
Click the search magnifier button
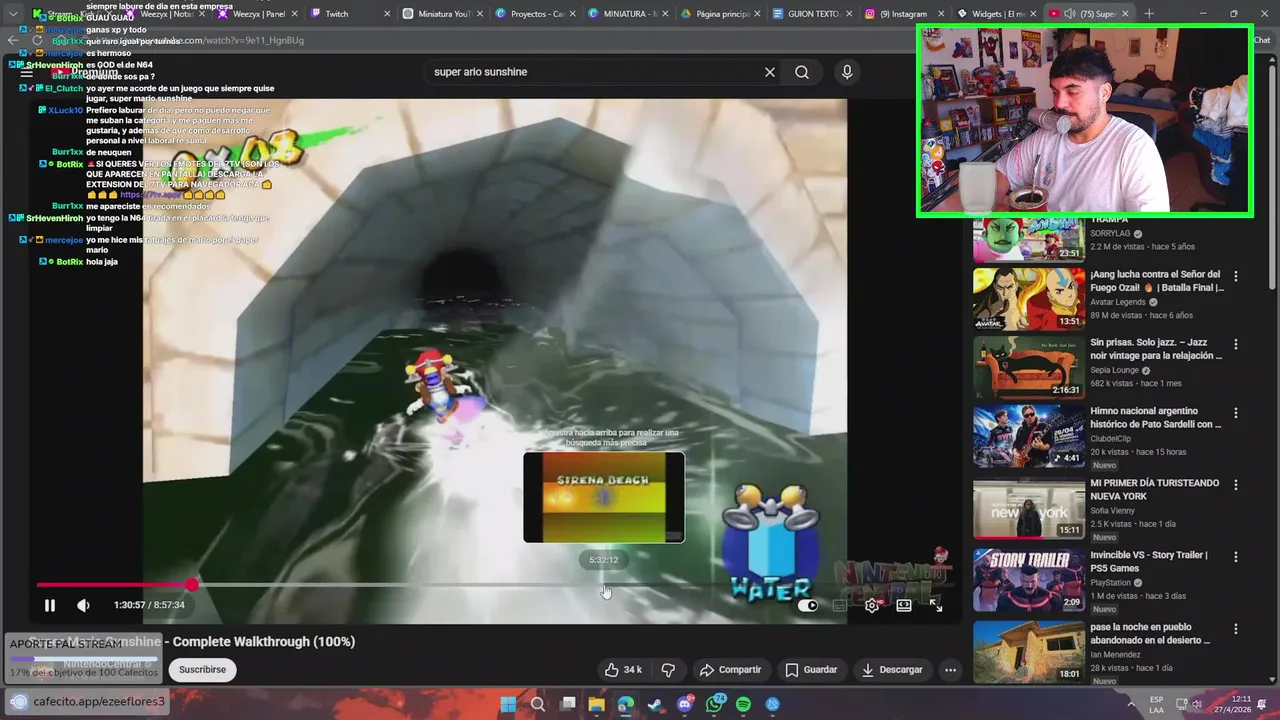tap(802, 72)
